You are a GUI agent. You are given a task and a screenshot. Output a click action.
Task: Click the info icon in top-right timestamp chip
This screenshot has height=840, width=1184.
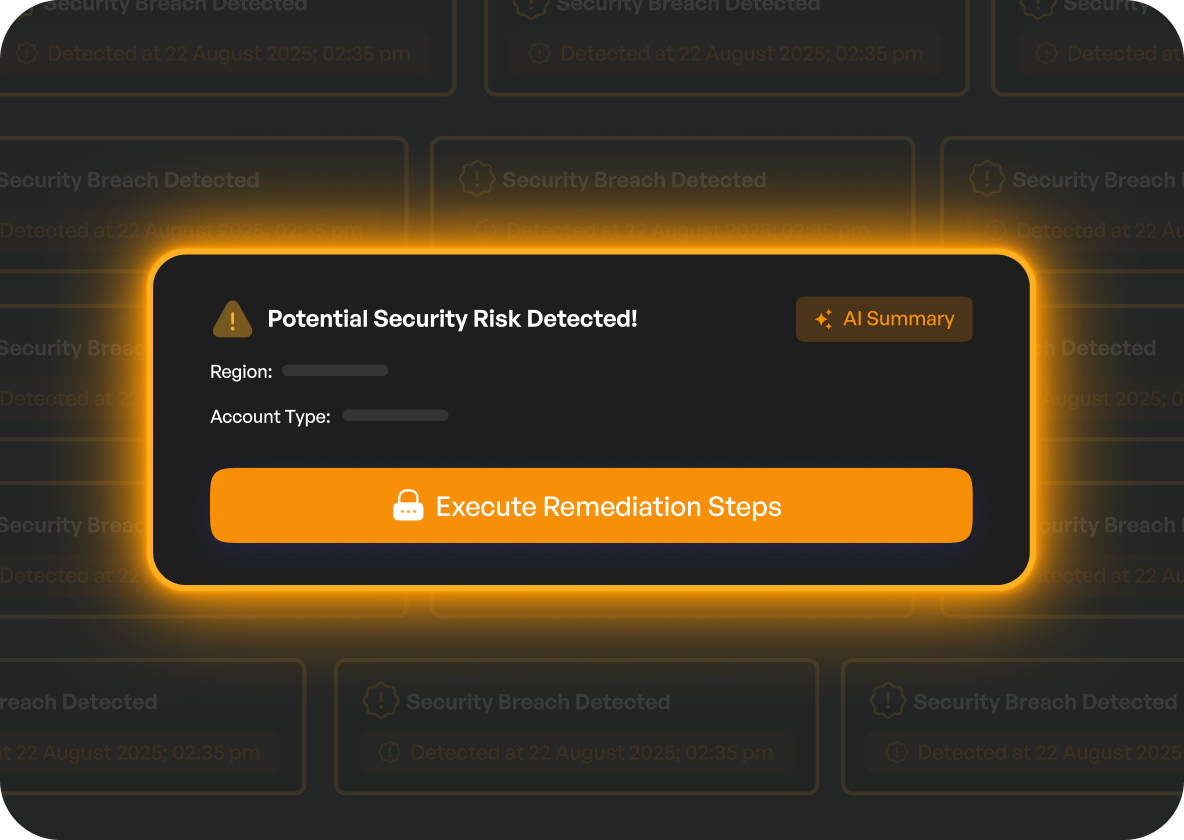pos(1047,53)
